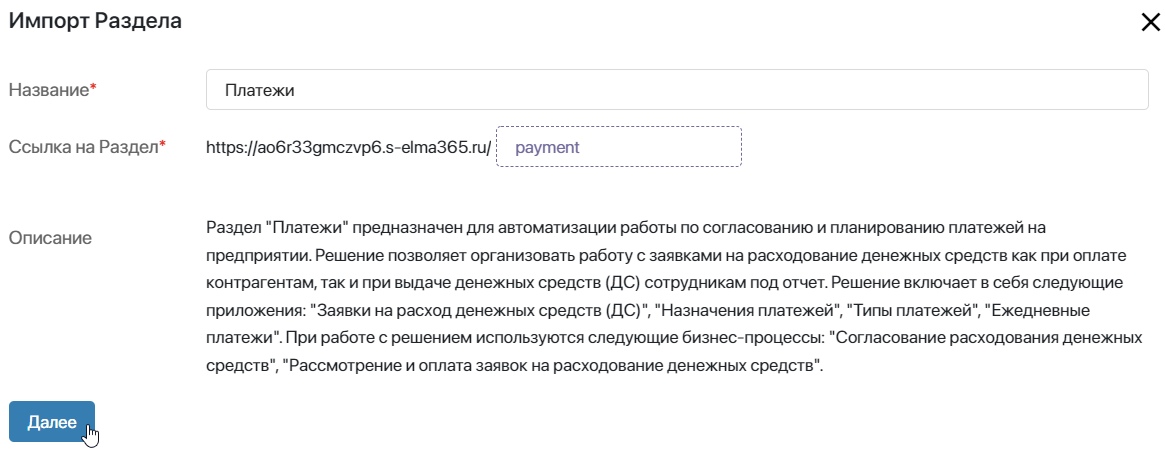Click red asterisk beside Название
Screen dimensions: 1165x453
pos(94,88)
